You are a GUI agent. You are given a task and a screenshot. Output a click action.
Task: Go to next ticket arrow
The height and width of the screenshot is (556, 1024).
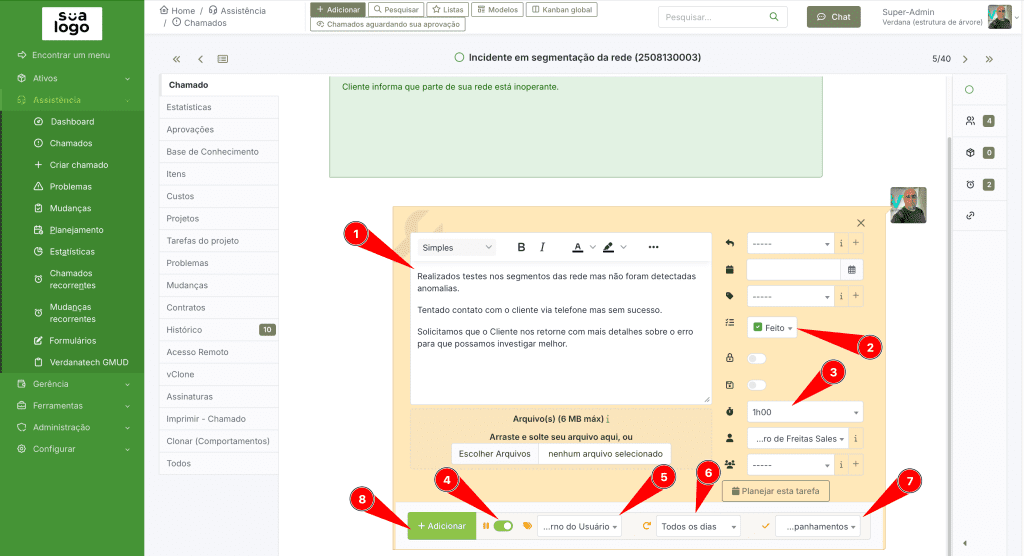click(x=965, y=59)
